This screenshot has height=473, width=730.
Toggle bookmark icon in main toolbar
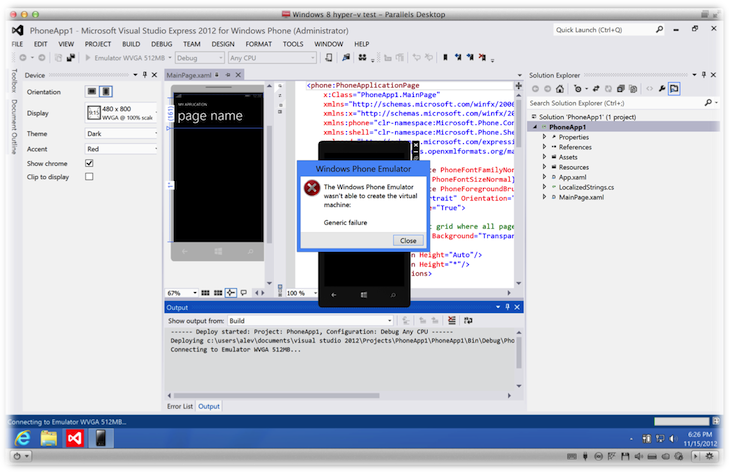click(x=445, y=58)
